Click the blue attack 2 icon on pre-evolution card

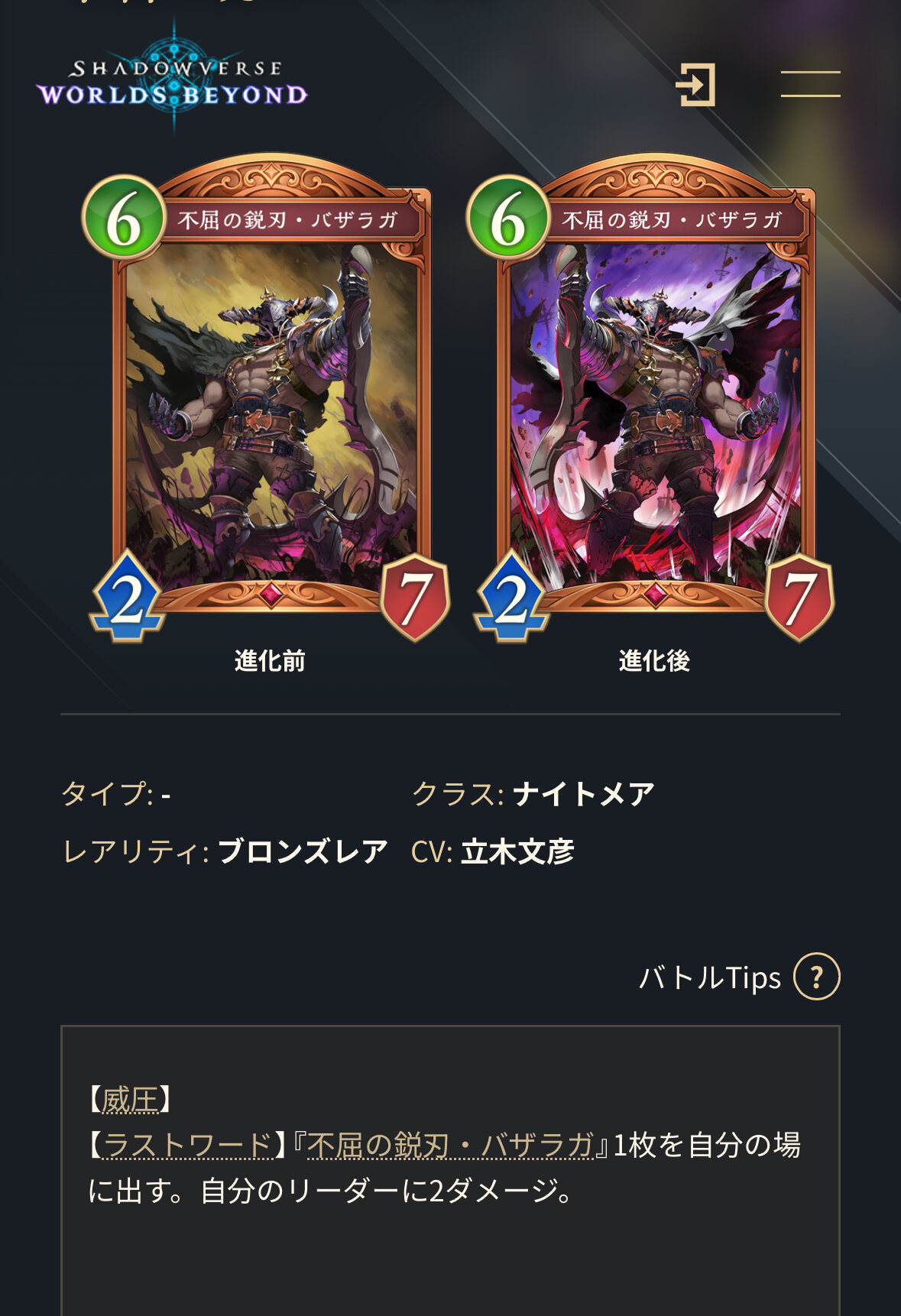pos(127,597)
